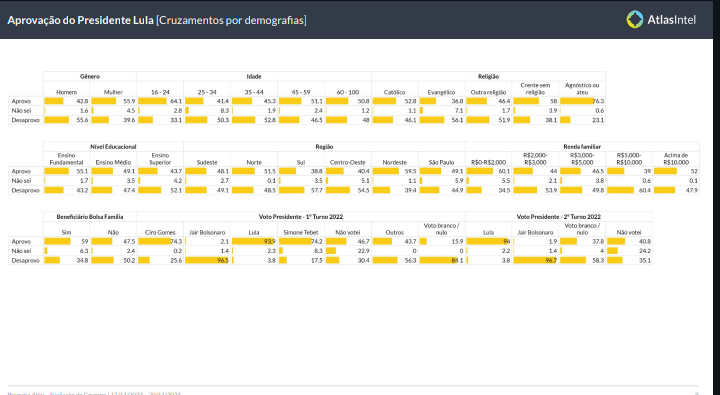Click the Agnóstico ou ateu approval bar
Image resolution: width=720 pixels, height=395 pixels.
(x=577, y=101)
